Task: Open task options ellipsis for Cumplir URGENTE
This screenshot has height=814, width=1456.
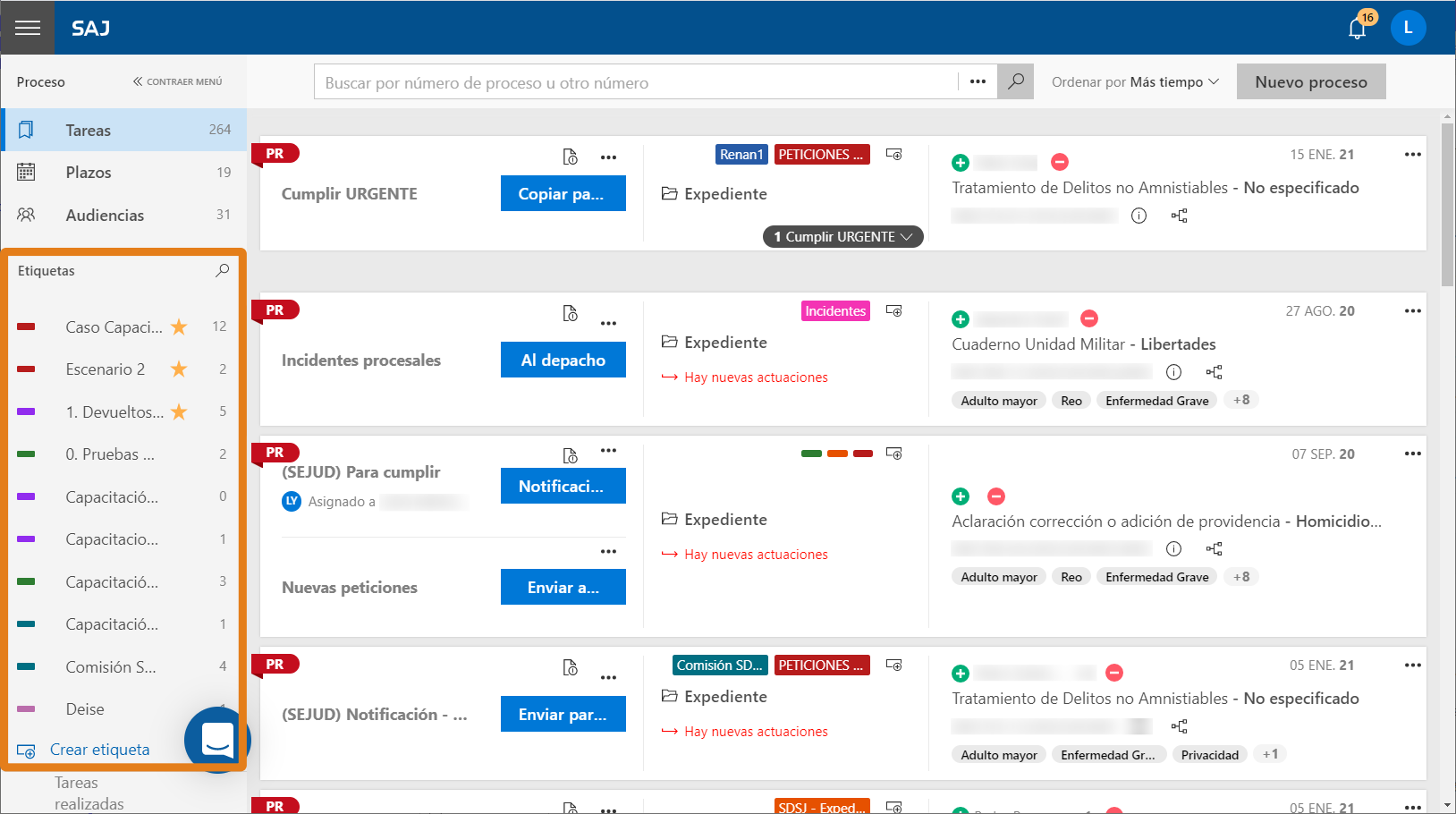Action: click(608, 157)
